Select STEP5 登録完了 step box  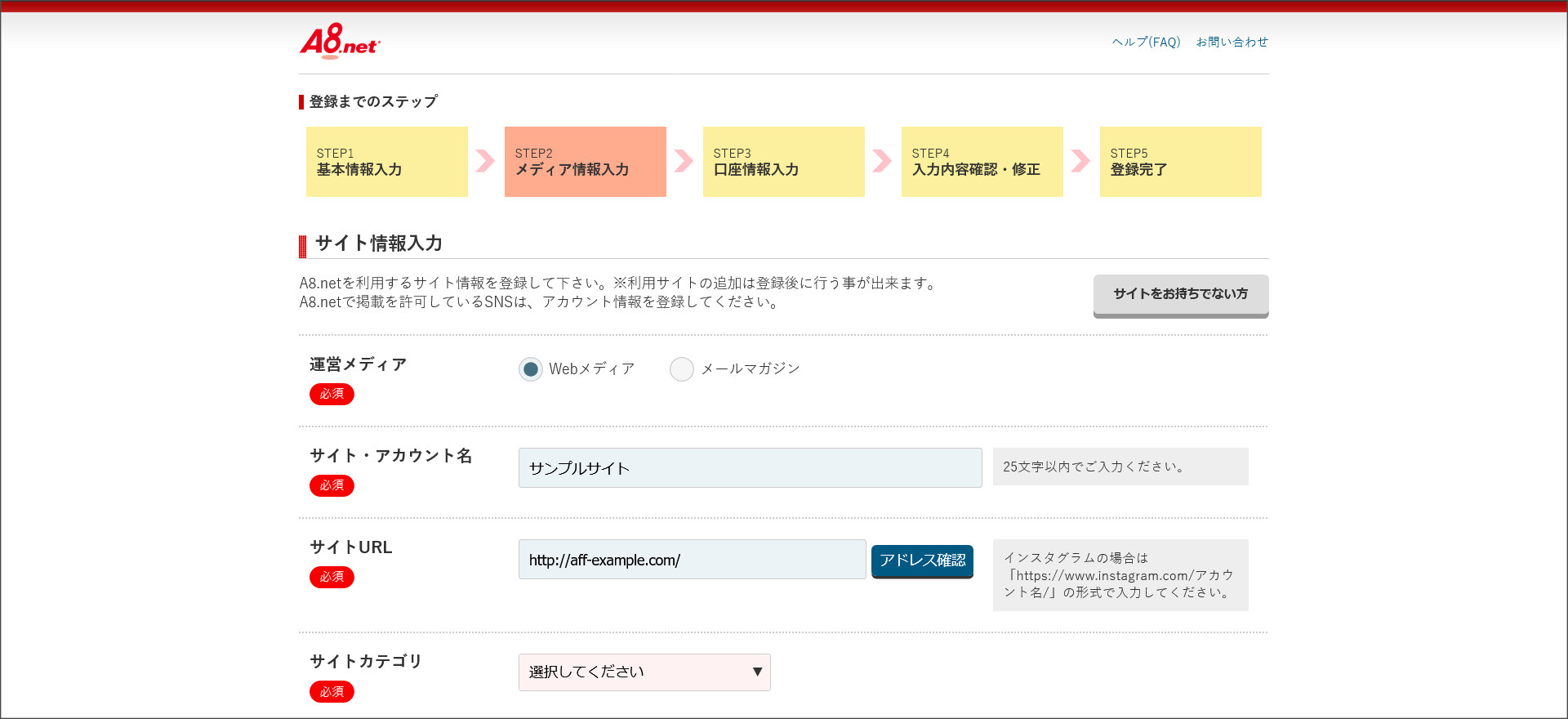click(1180, 162)
